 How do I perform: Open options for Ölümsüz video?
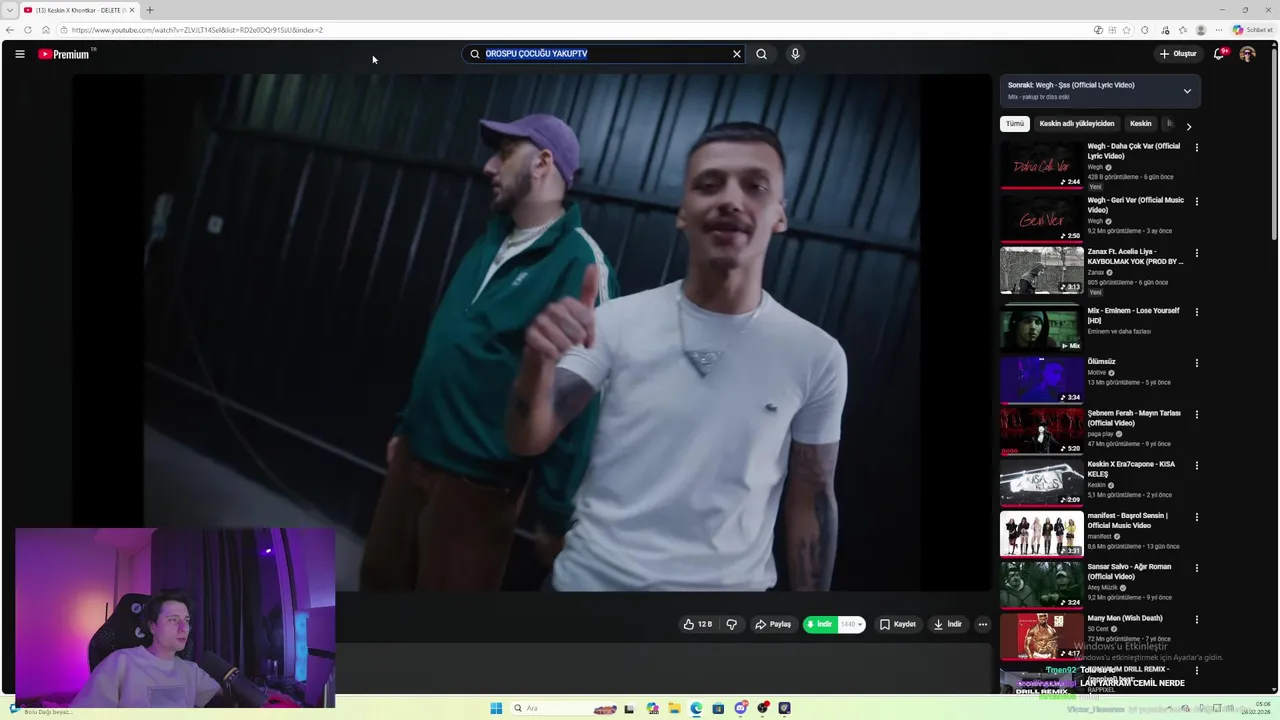coord(1197,363)
